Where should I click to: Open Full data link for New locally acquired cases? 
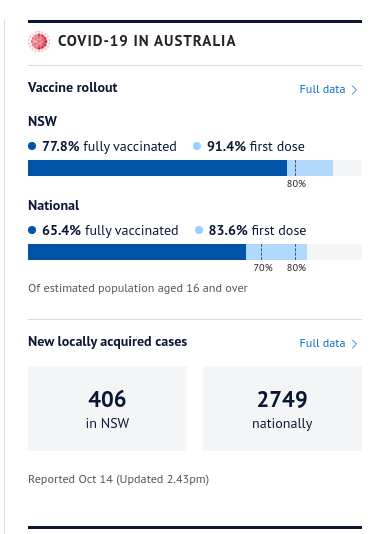(x=322, y=343)
